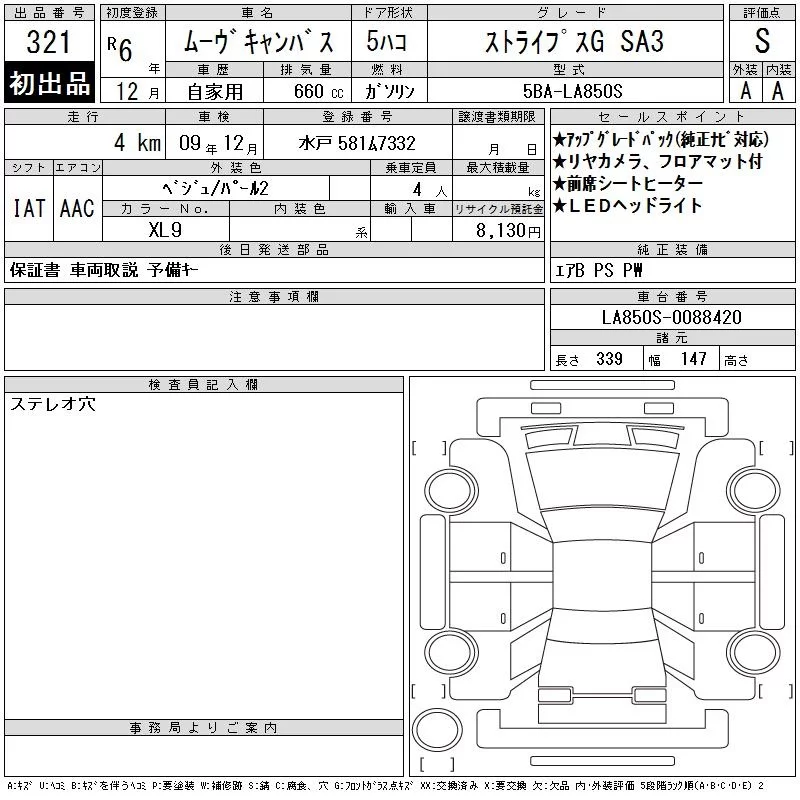Screen dimensions: 800x800
Task: Click sales point LEDヘッドライト
Action: tap(628, 206)
